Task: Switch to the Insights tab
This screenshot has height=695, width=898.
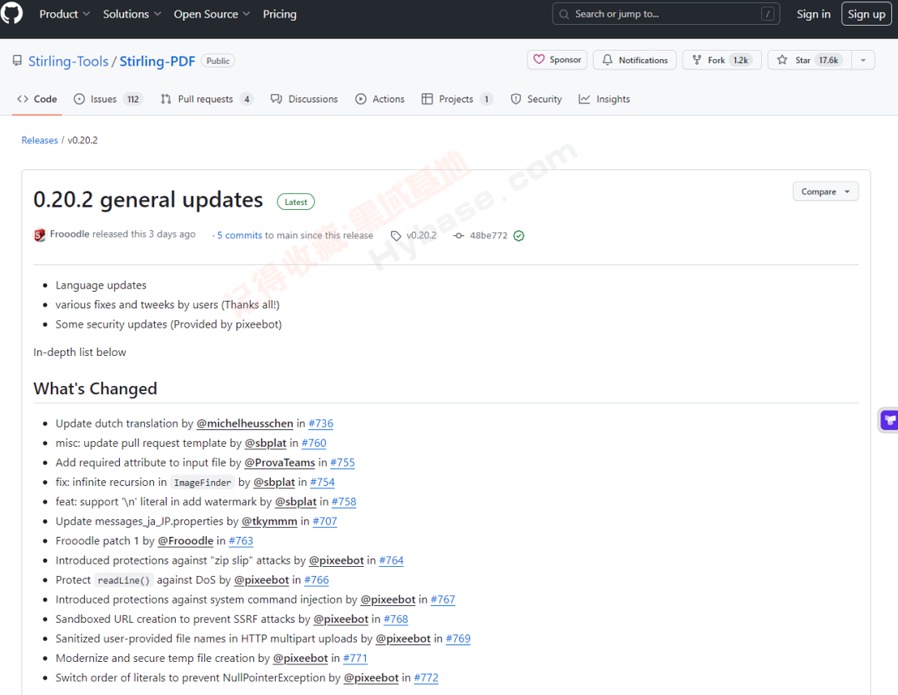Action: pos(604,99)
